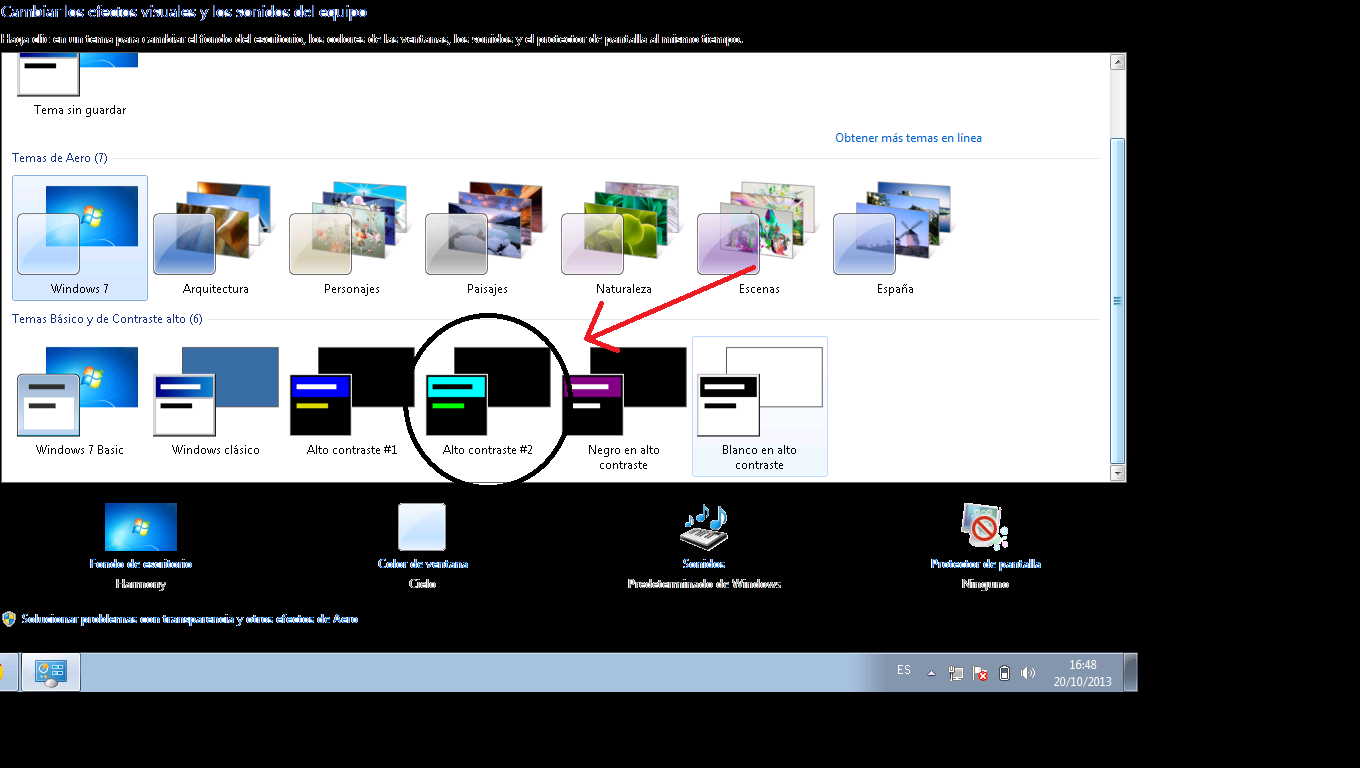Open Protector de pantalla settings

[985, 528]
